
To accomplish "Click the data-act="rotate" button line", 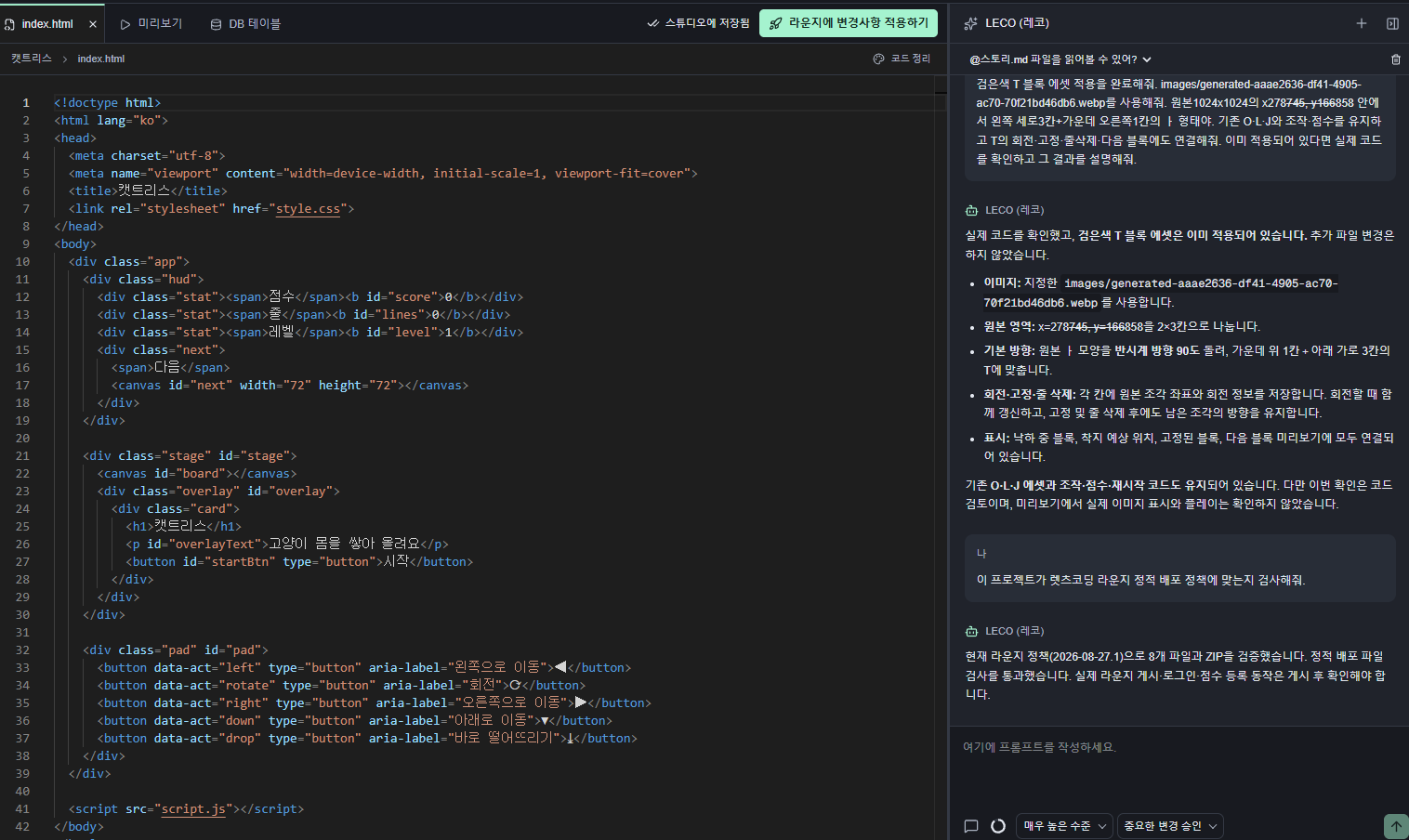I will point(341,686).
